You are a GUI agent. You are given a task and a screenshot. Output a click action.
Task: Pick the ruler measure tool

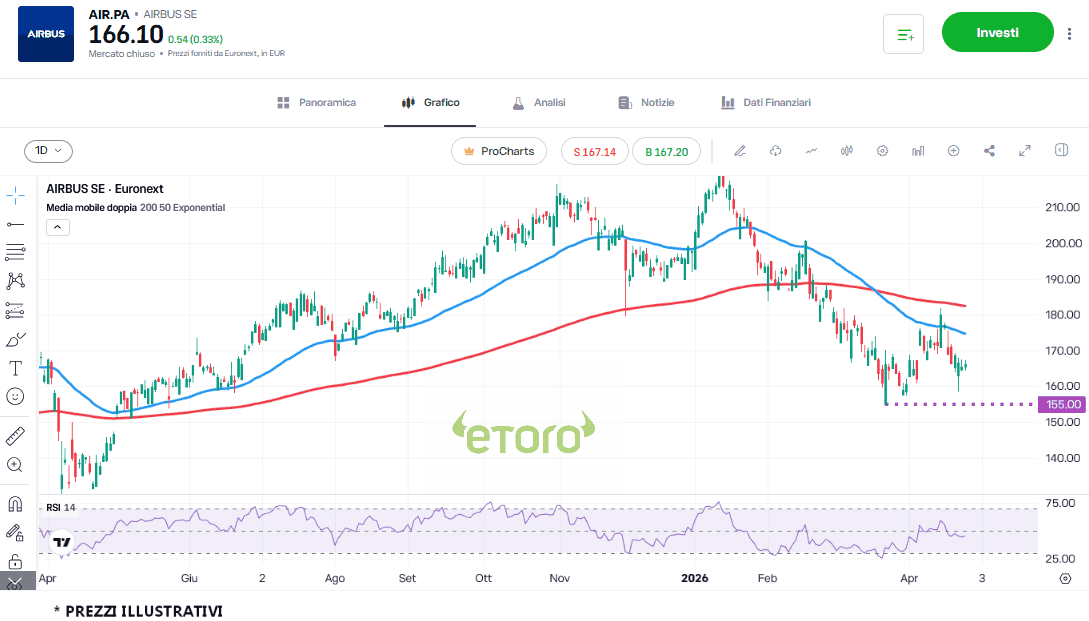pyautogui.click(x=16, y=436)
